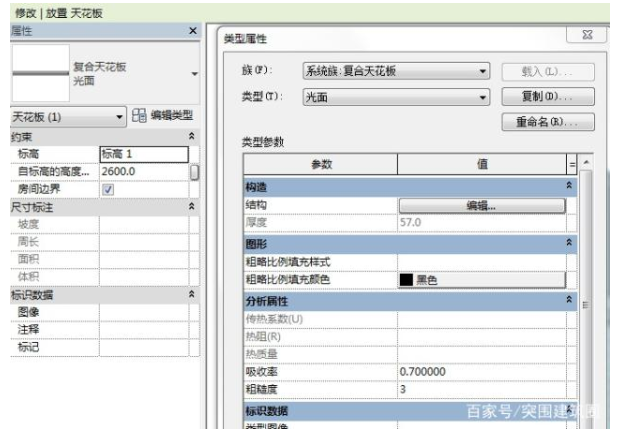Toggle the Room Bounding checkbox

(x=108, y=190)
